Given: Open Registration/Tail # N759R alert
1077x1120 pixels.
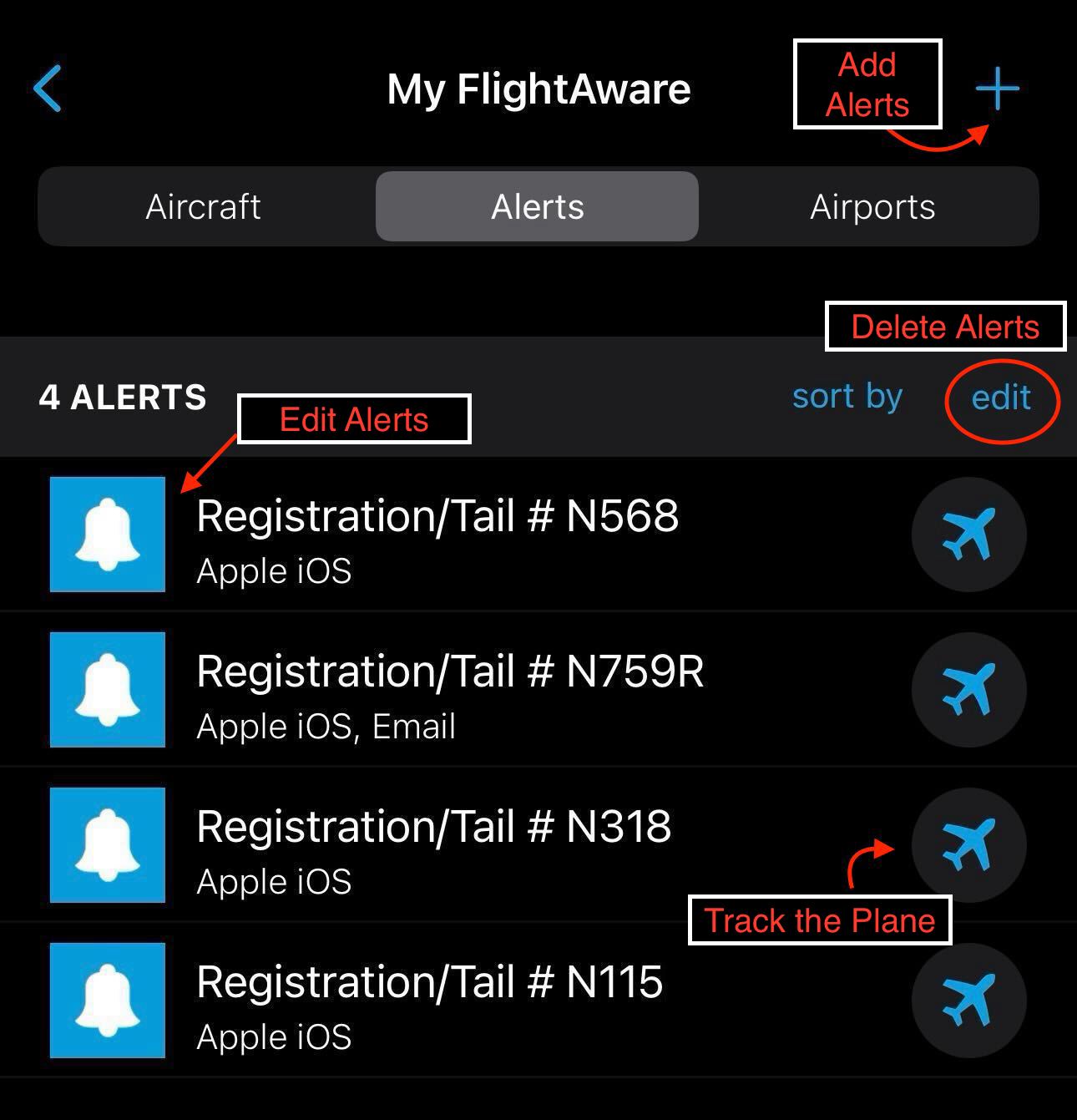Looking at the screenshot, I should click(538, 690).
